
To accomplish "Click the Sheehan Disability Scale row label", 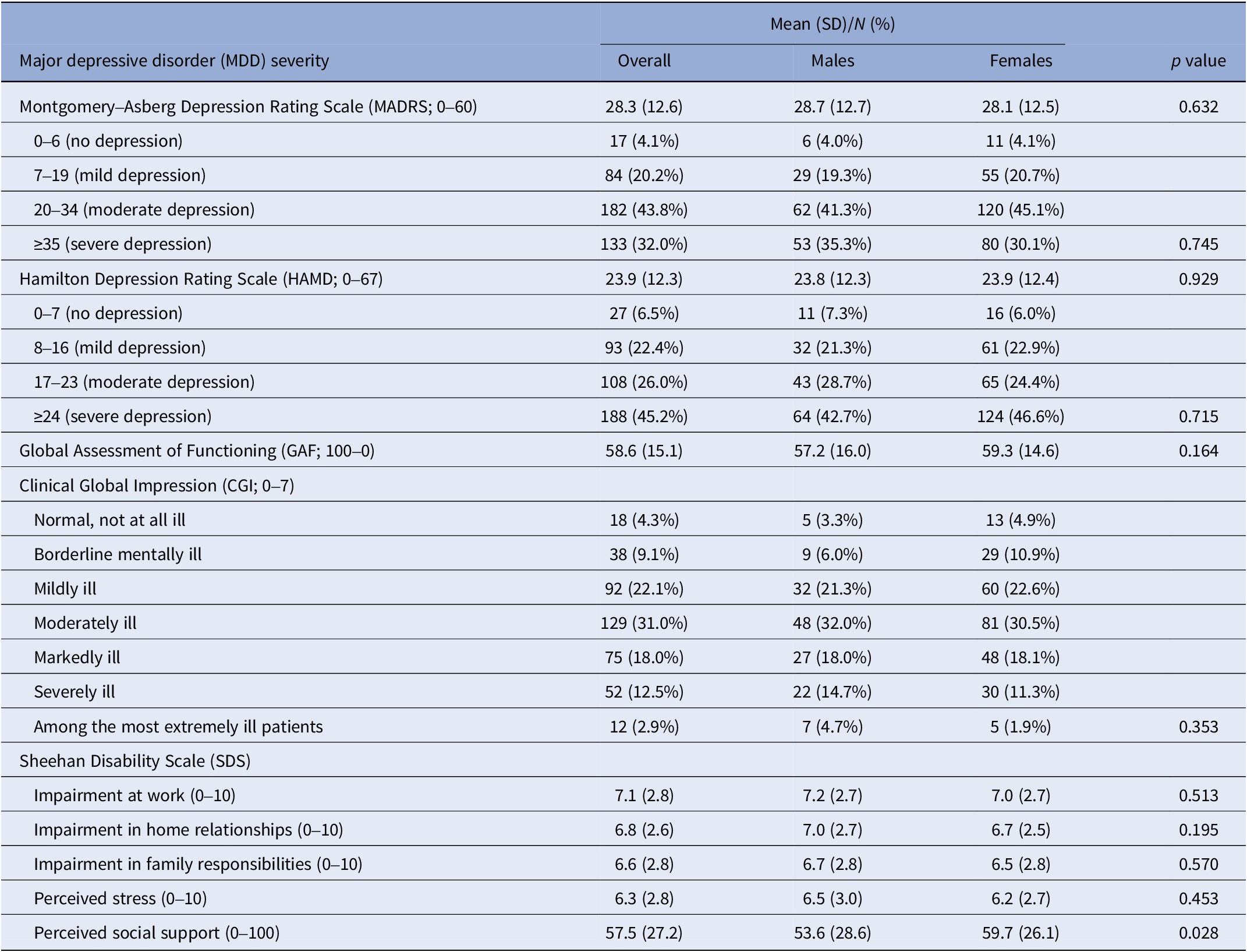I will click(x=135, y=761).
